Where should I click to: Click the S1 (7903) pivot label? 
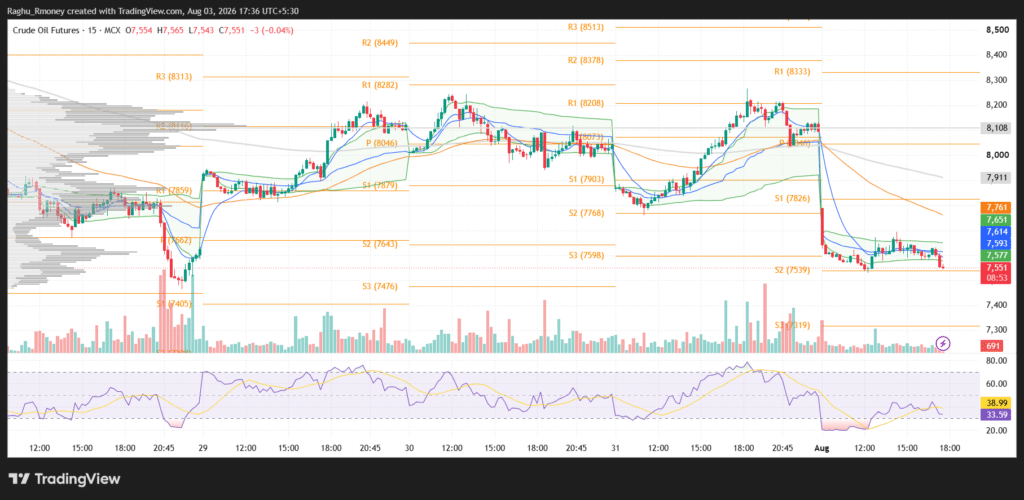coord(585,178)
